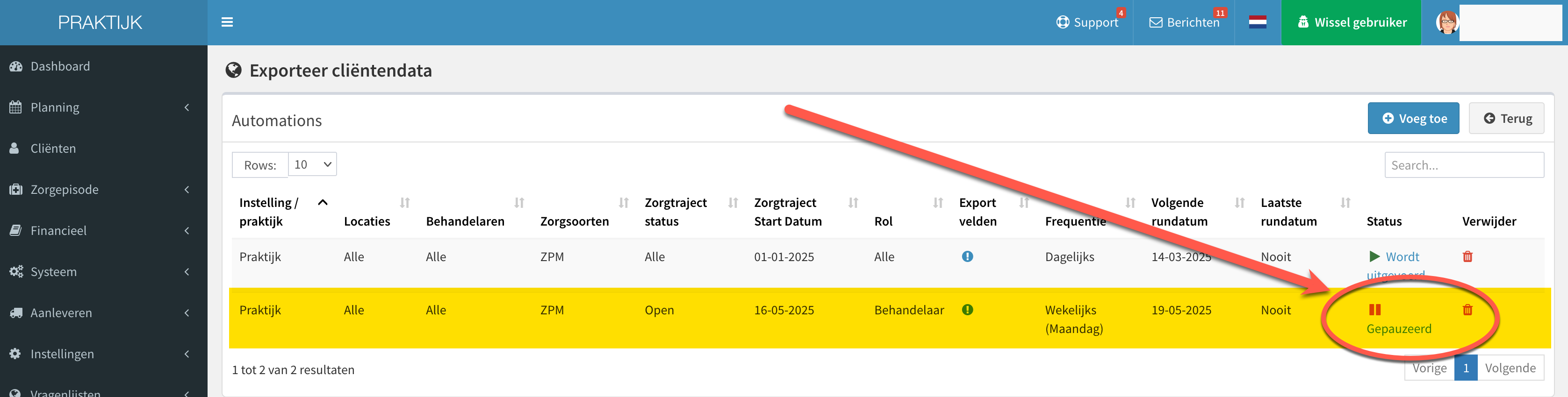Delete the Wekelijks (Maandag) automation row
1568x397 pixels.
pos(1467,310)
